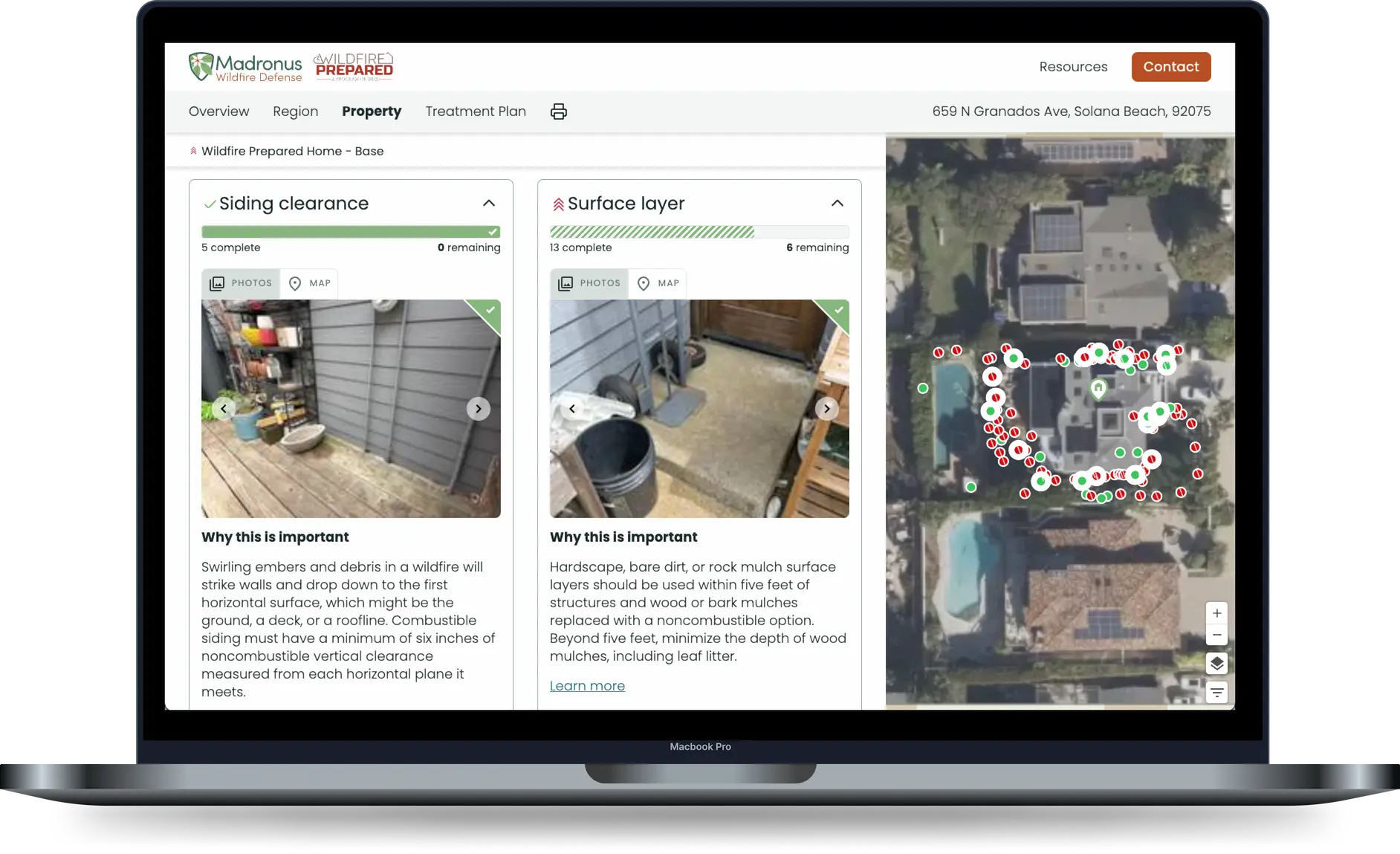
Task: Click the Wildfire Prepared logo
Action: 354,67
